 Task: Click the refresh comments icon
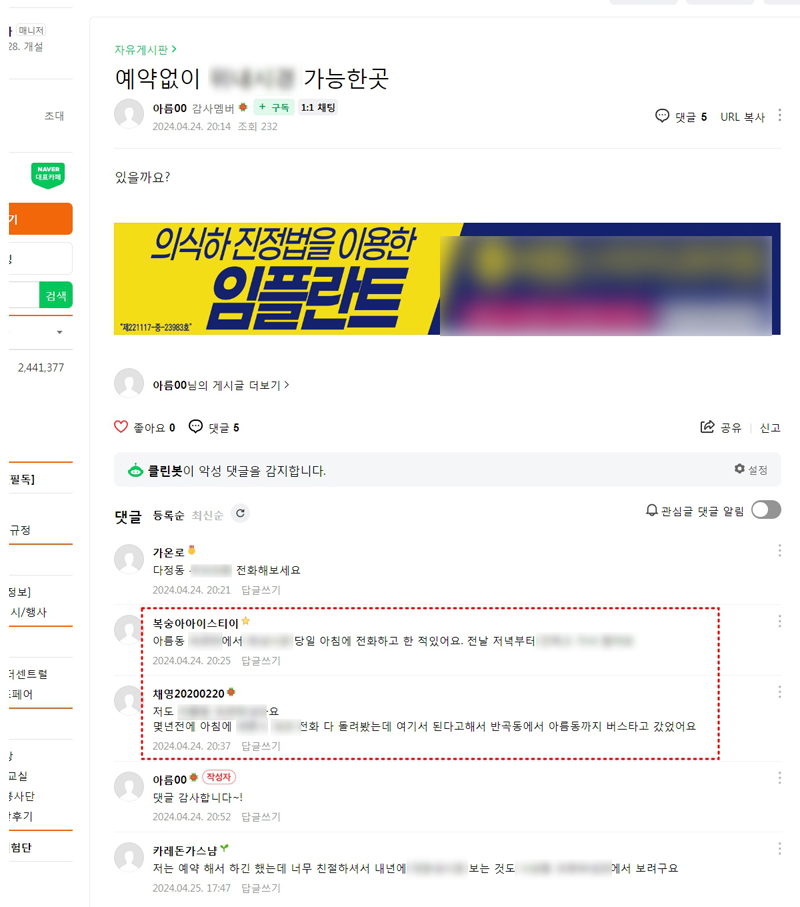pos(240,513)
